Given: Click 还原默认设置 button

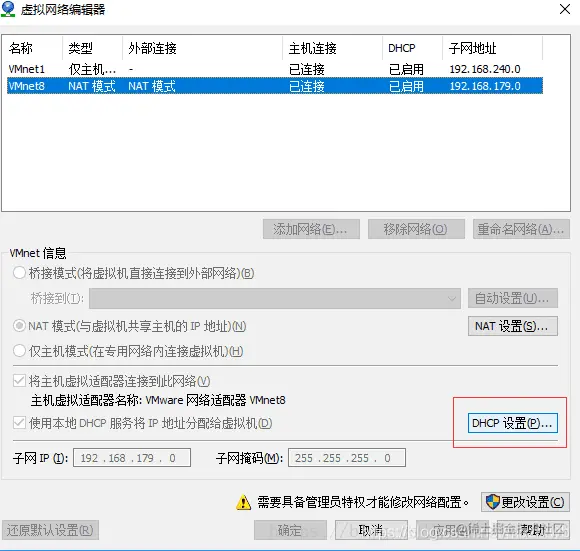Looking at the screenshot, I should [50, 530].
